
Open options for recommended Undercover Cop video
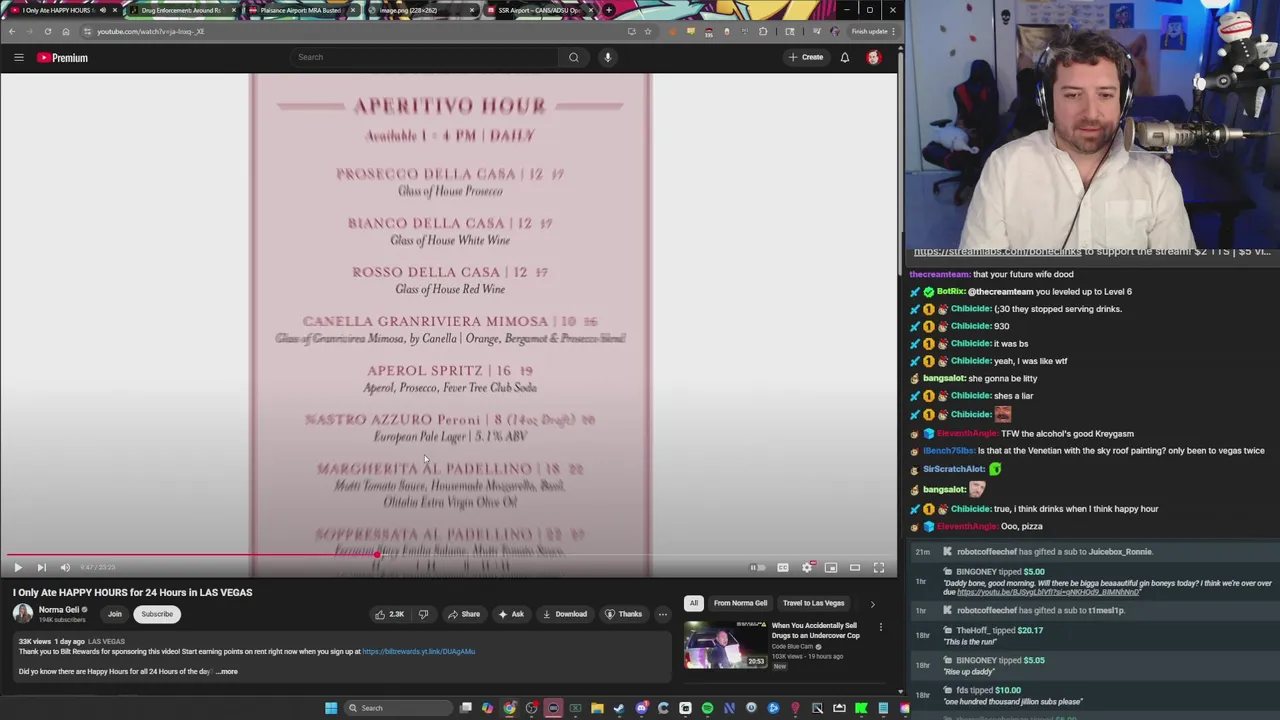coord(880,628)
